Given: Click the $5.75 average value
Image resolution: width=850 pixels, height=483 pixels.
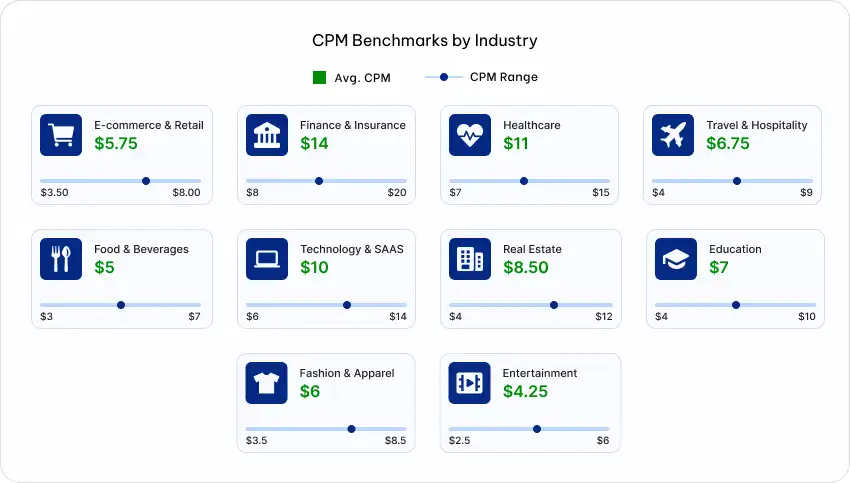Looking at the screenshot, I should point(115,144).
